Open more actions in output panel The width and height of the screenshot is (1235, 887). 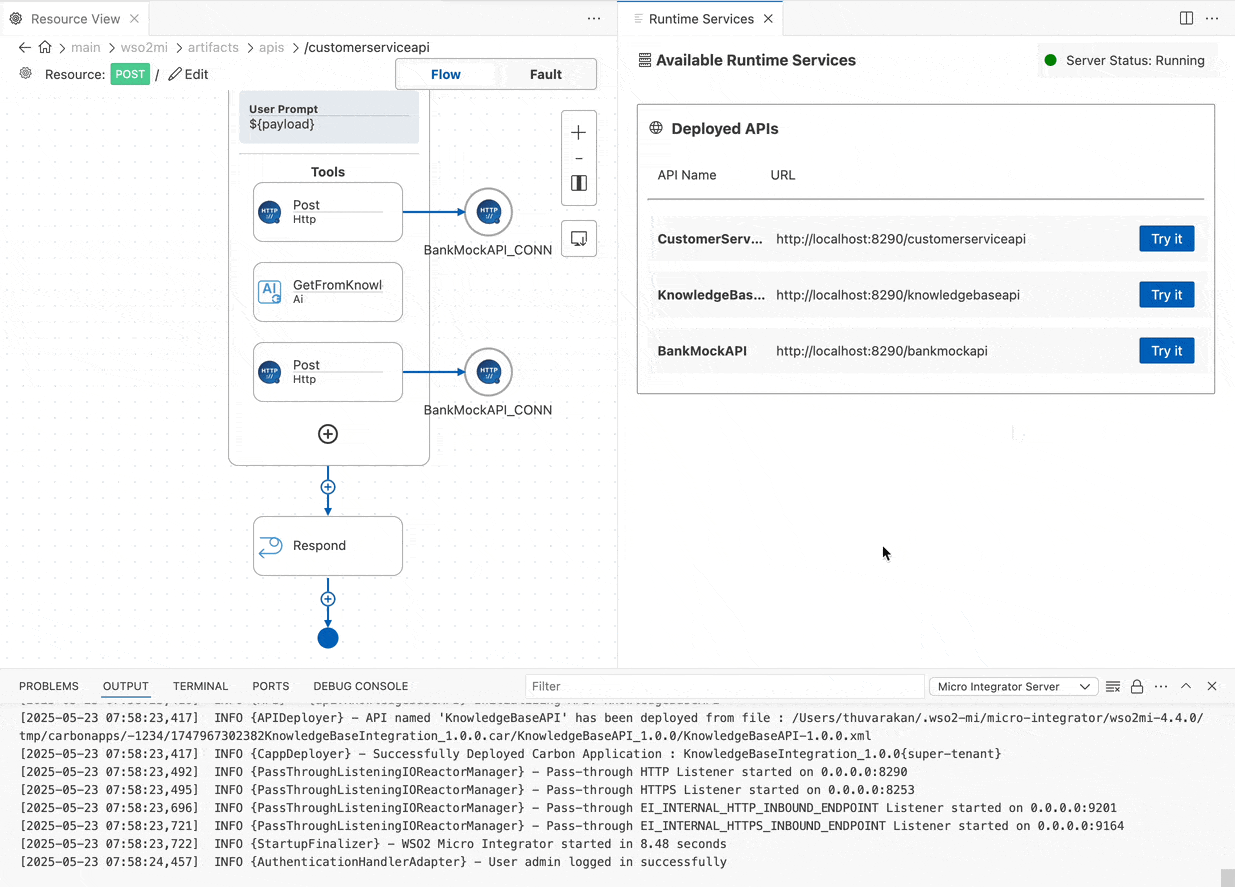(x=1161, y=686)
